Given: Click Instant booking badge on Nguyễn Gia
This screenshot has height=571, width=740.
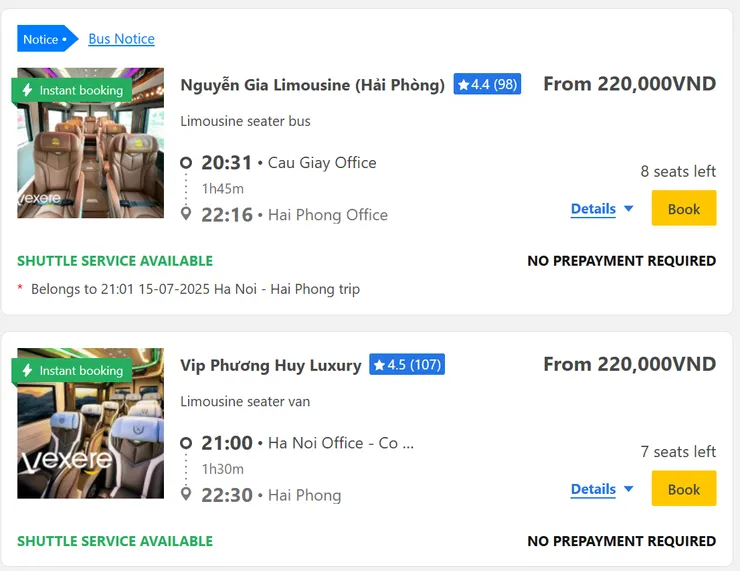Looking at the screenshot, I should click(73, 90).
